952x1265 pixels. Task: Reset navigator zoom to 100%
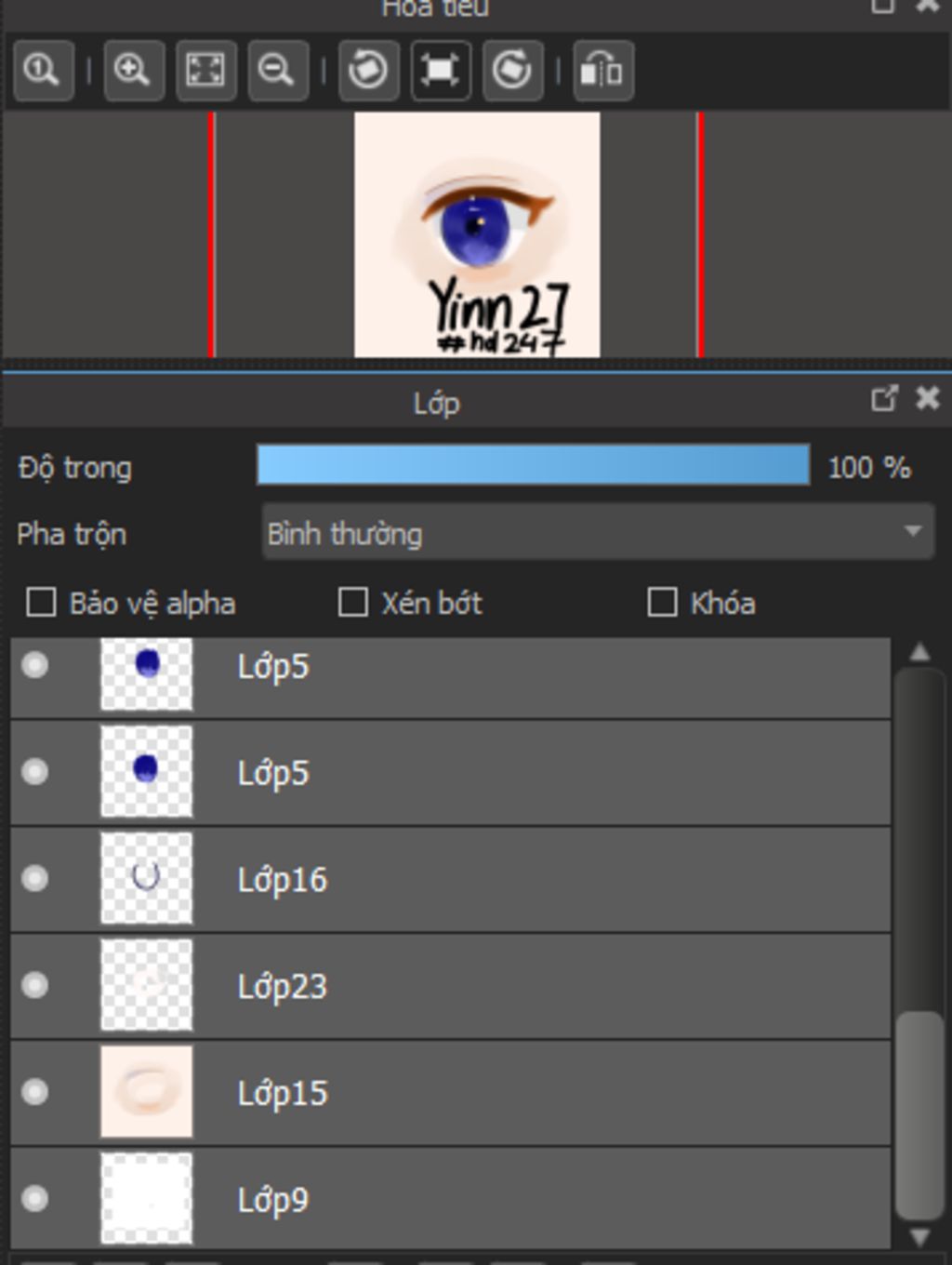43,71
